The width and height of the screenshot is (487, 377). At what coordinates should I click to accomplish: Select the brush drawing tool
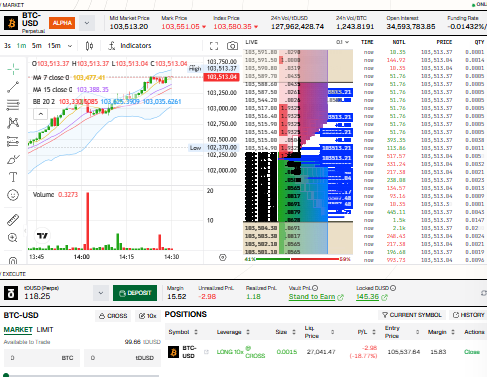(x=13, y=160)
